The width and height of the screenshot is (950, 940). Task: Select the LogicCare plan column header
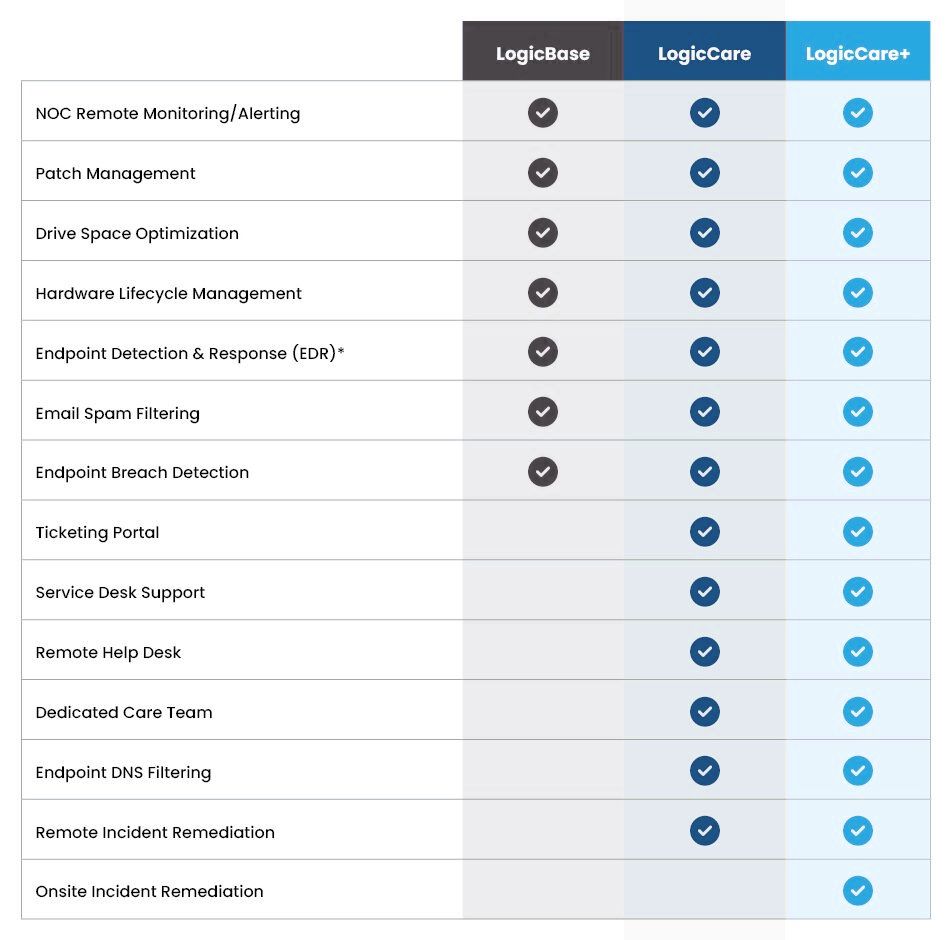click(x=704, y=54)
